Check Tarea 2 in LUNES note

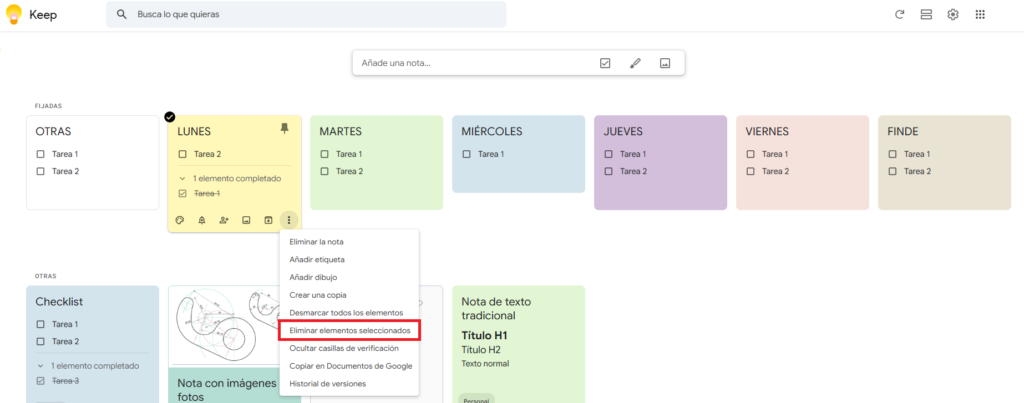(182, 154)
